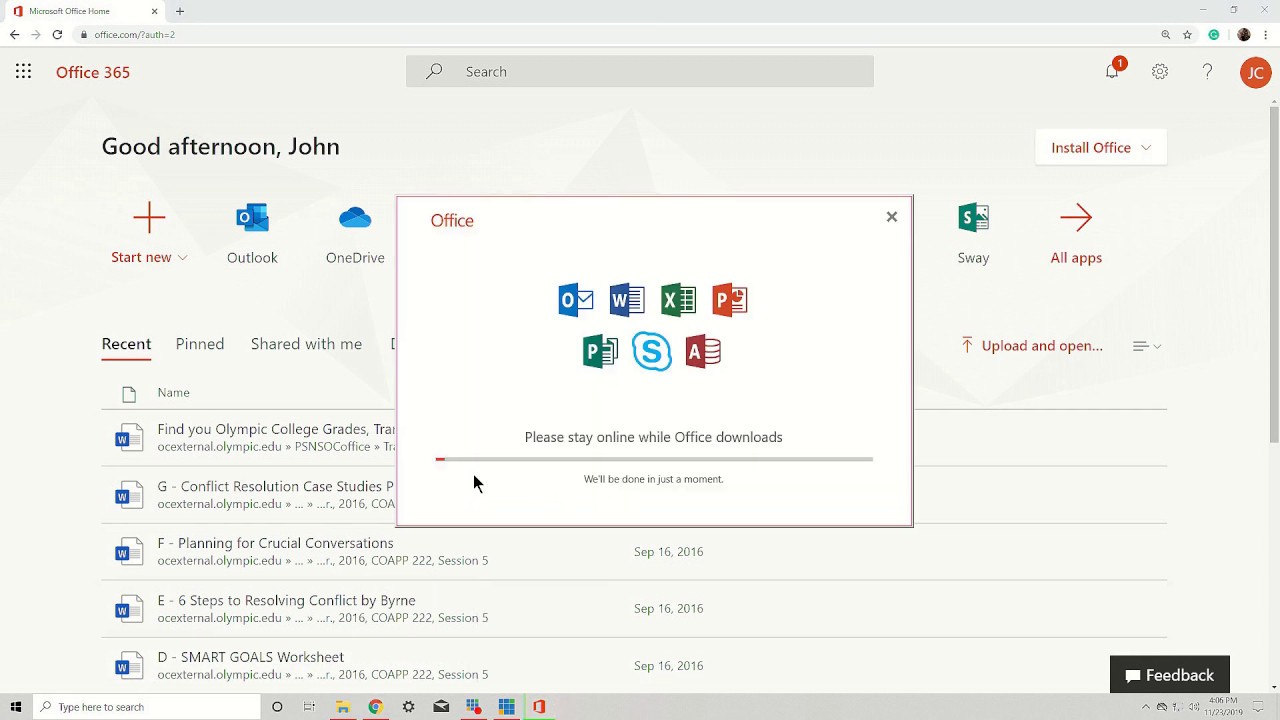Open G - Conflict Resolution Case Studies
Viewport: 1280px width, 720px height.
pos(276,486)
